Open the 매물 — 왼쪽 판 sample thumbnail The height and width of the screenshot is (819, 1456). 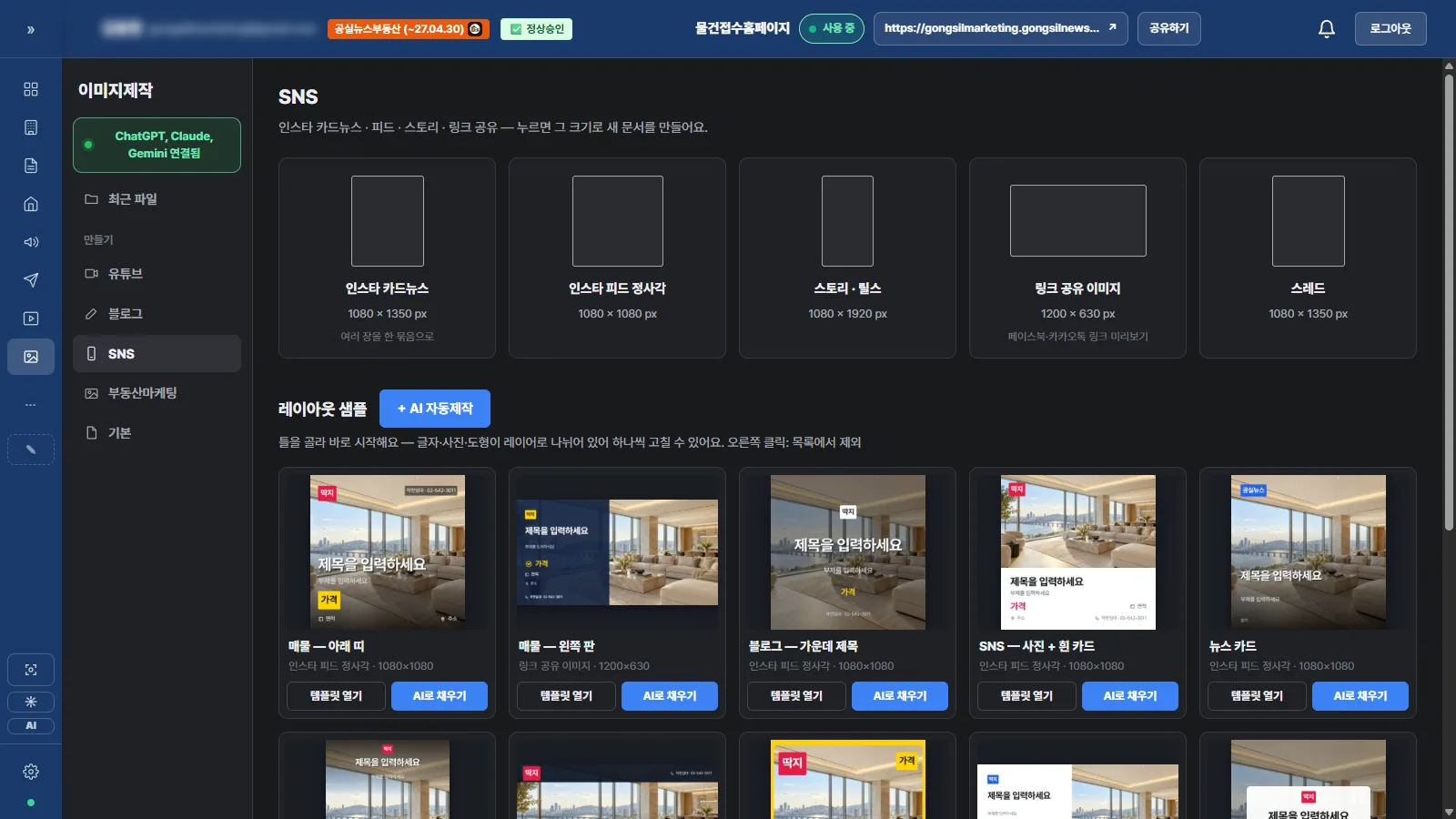click(x=617, y=552)
